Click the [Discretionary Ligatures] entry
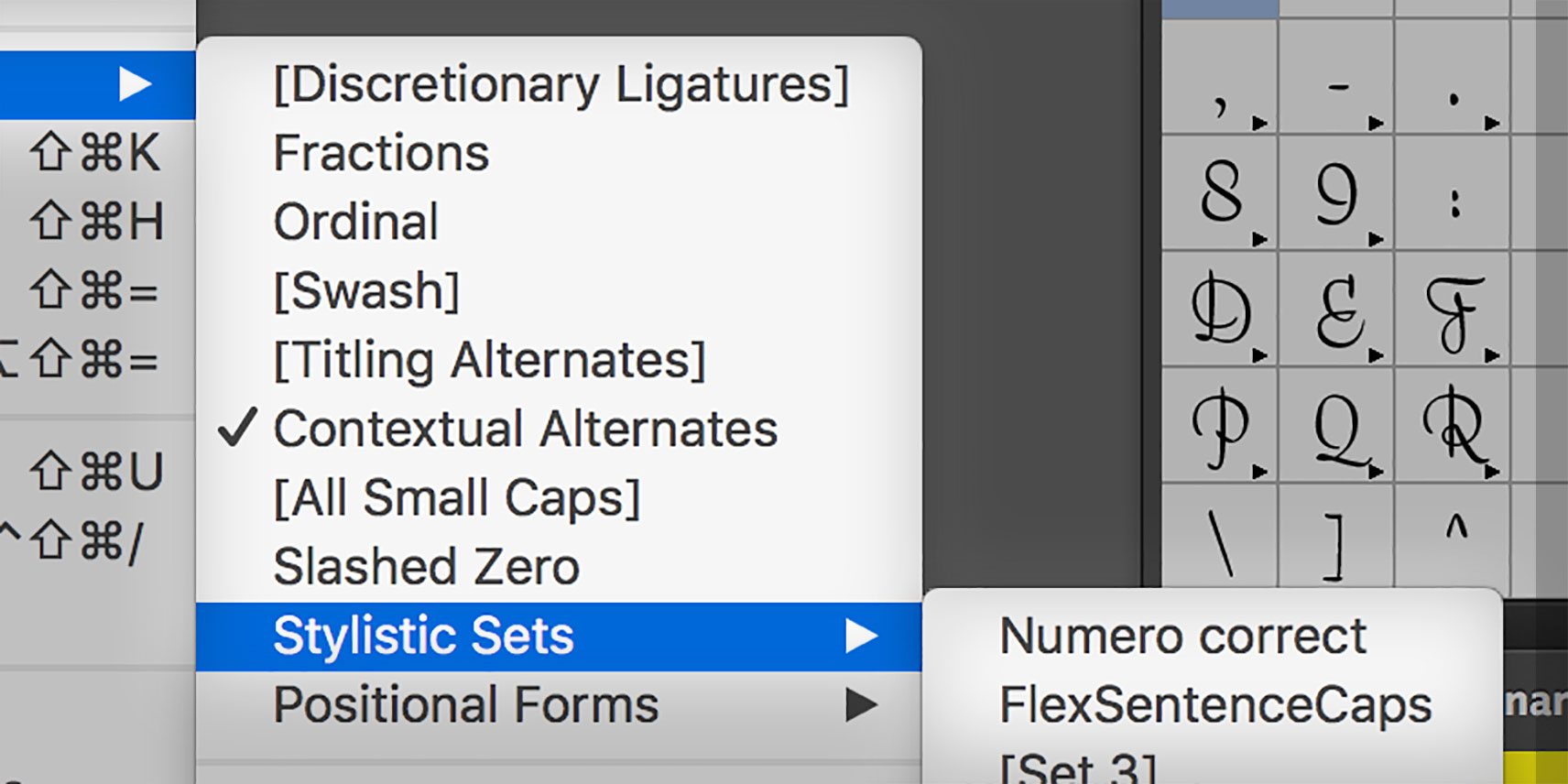The height and width of the screenshot is (784, 1568). 559,84
